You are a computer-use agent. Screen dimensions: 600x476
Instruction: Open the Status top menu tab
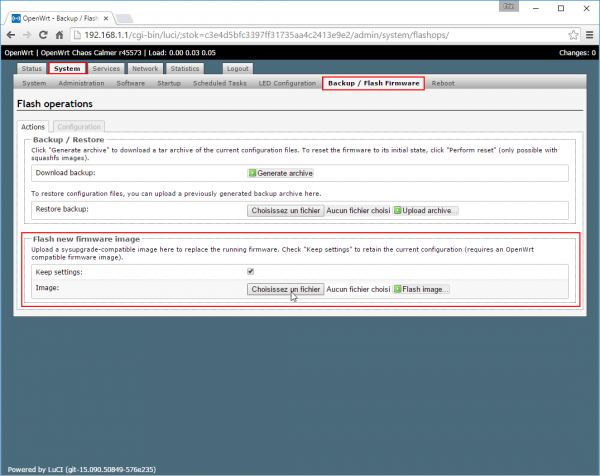[32, 69]
